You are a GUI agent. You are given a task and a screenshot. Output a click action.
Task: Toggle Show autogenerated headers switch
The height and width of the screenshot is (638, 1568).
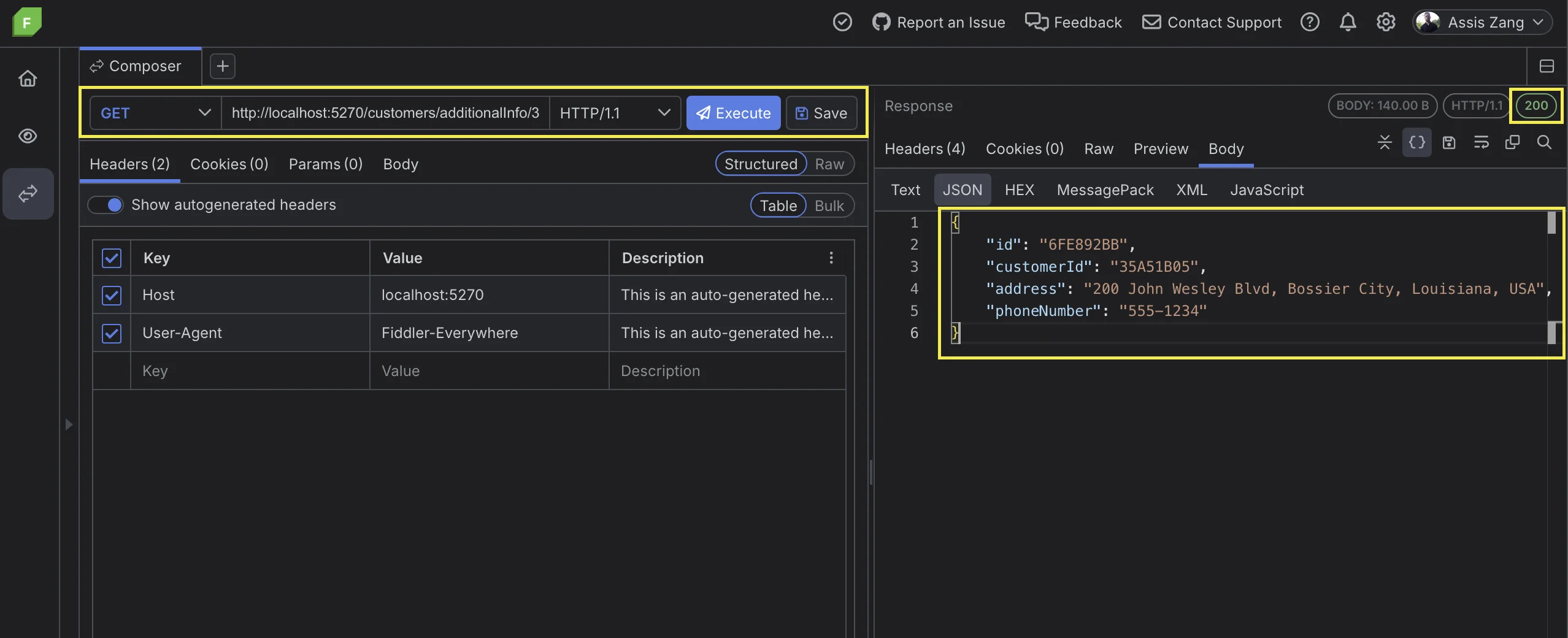pos(106,205)
